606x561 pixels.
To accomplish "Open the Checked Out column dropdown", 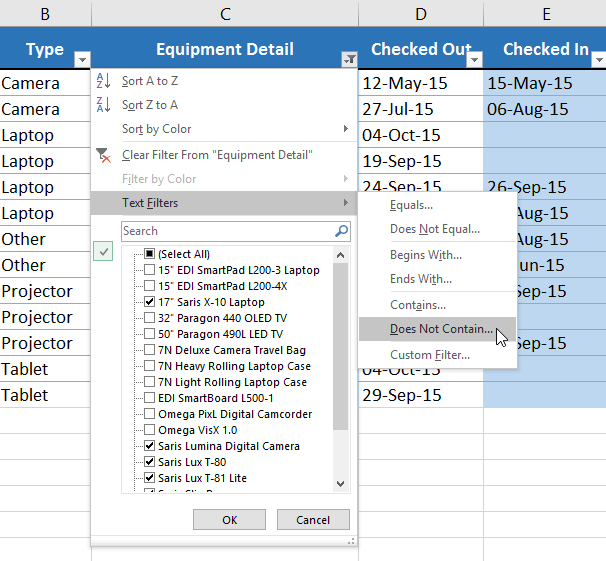I will coord(474,59).
